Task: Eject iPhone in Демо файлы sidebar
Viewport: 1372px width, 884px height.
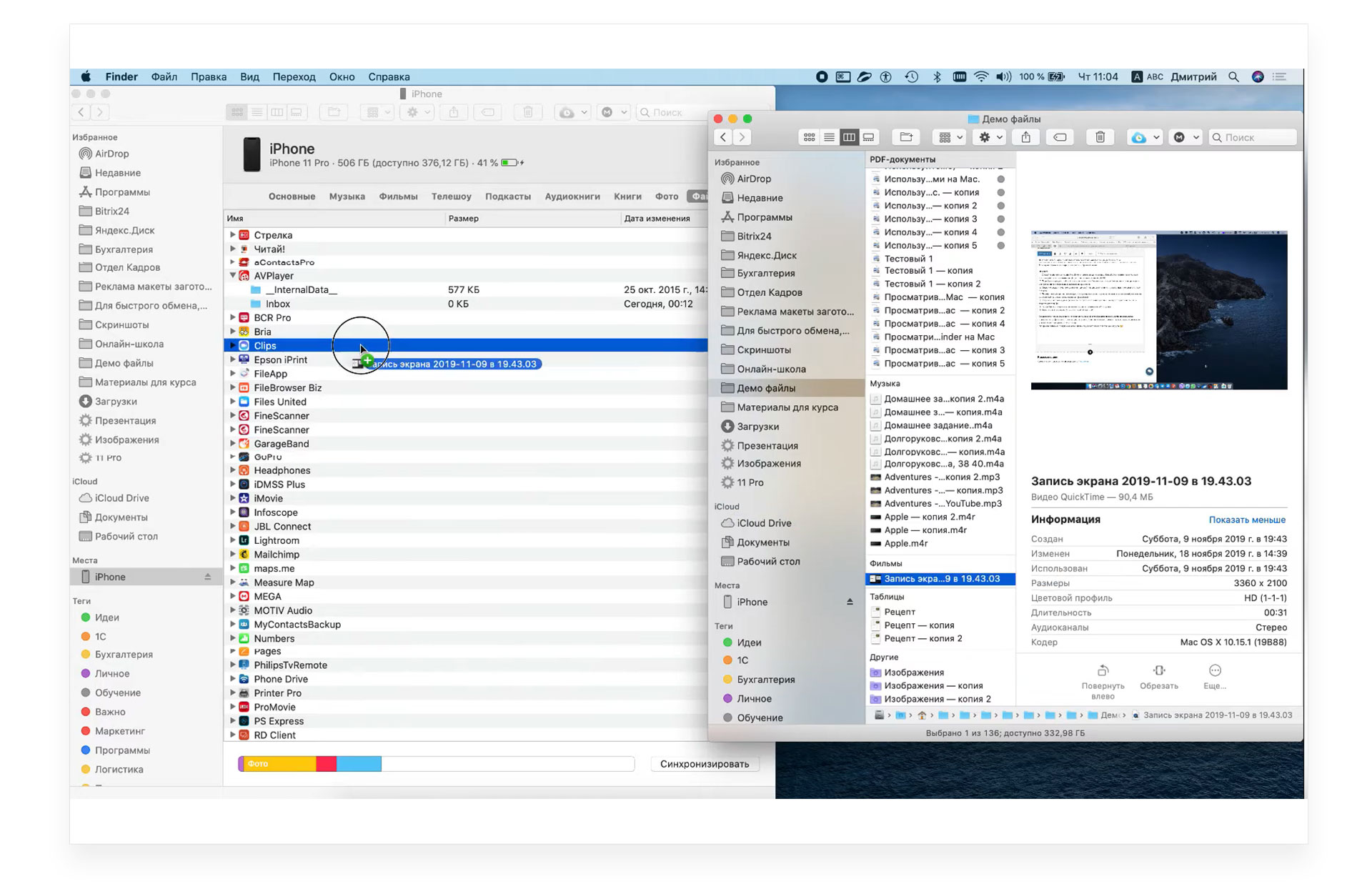Action: click(x=850, y=602)
